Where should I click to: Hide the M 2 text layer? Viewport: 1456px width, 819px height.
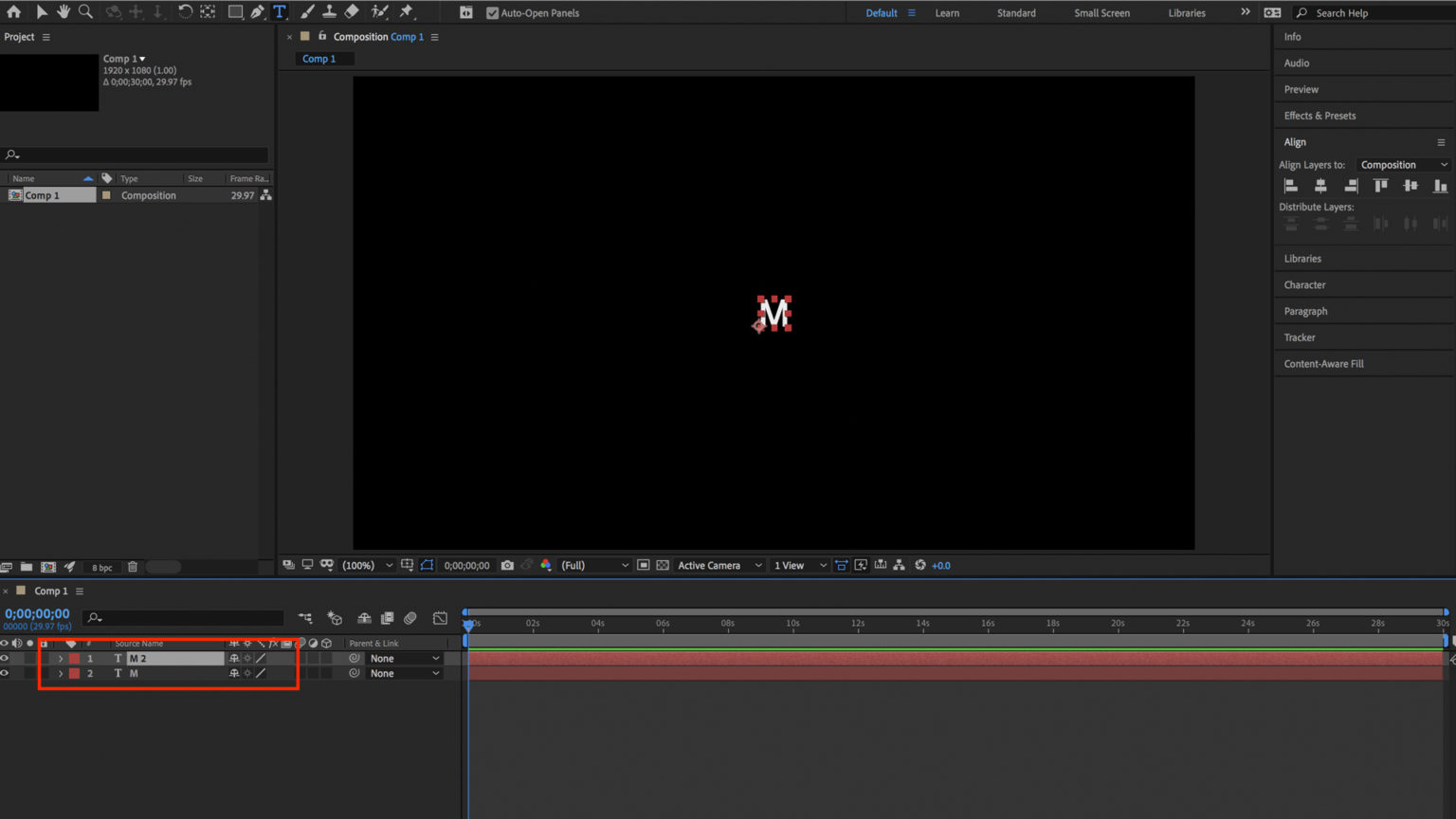[4, 658]
